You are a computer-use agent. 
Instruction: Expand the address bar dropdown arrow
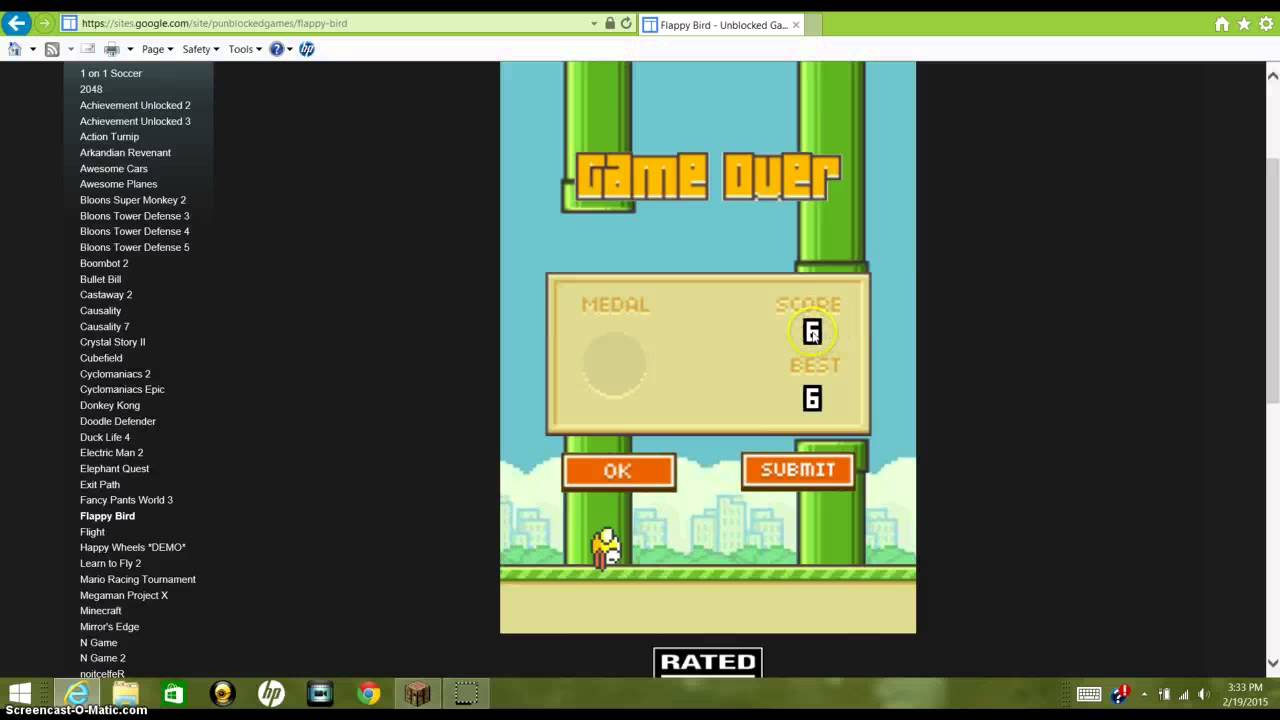coord(594,23)
